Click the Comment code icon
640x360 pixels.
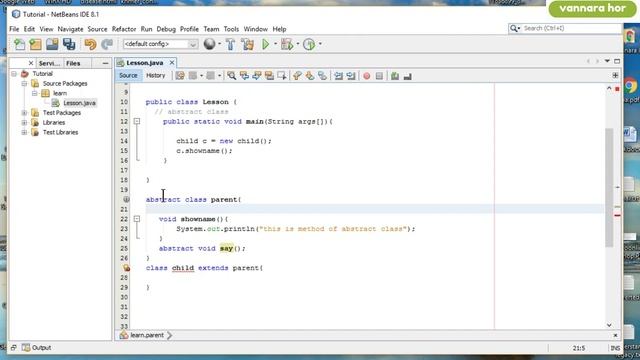395,76
